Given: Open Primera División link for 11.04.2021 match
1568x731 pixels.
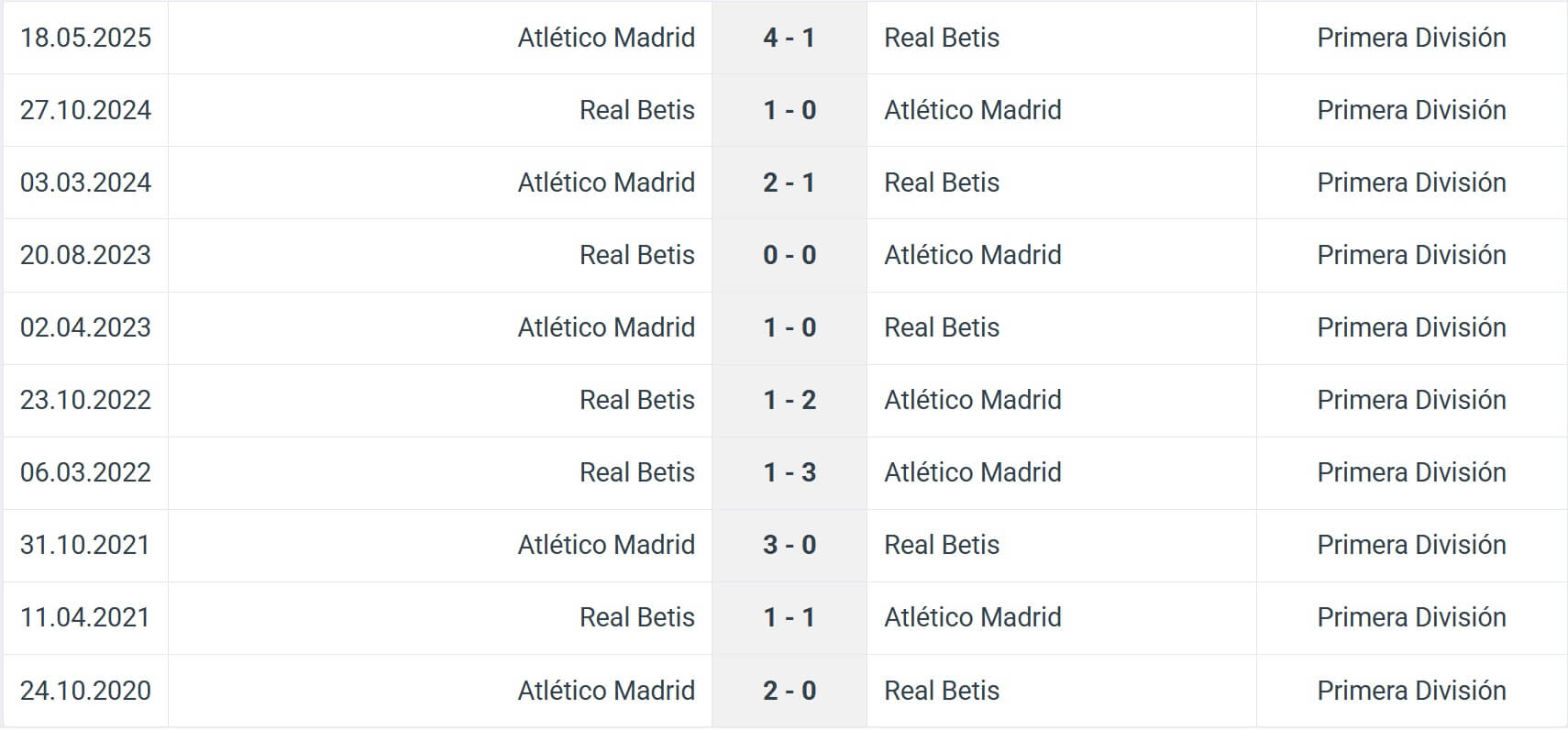Looking at the screenshot, I should tap(1411, 617).
